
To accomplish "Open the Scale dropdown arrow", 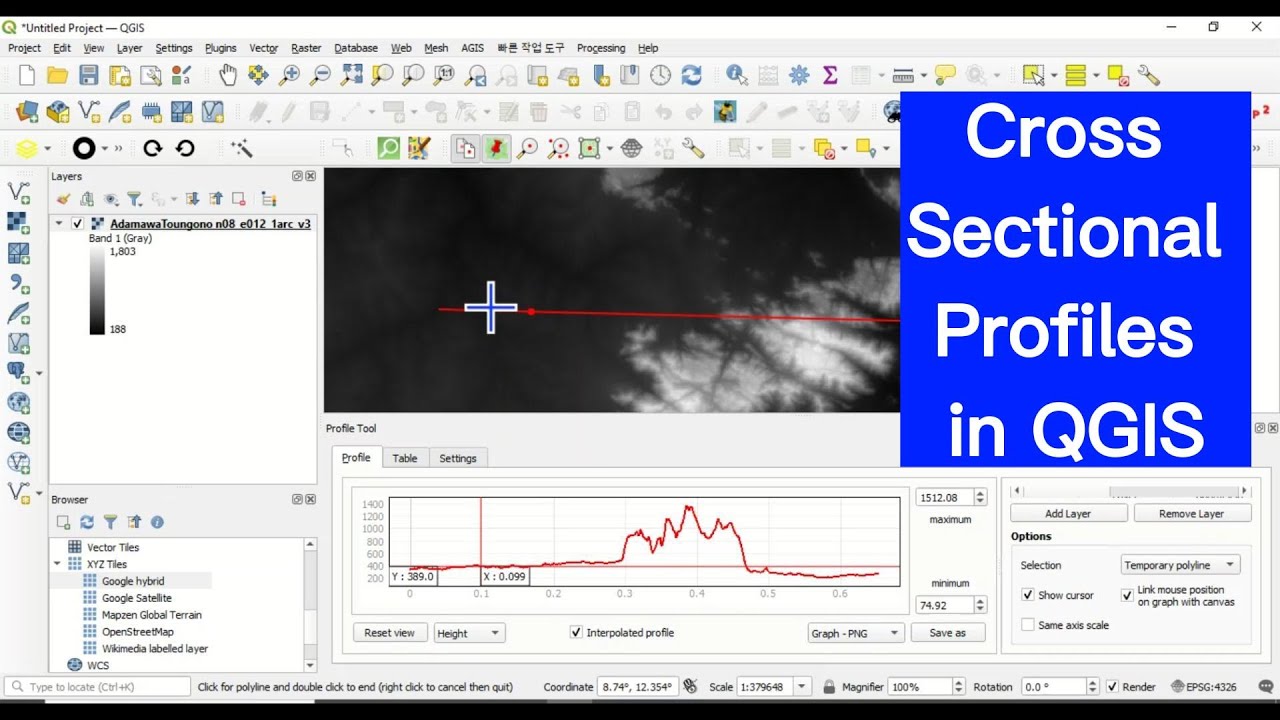I will [802, 687].
